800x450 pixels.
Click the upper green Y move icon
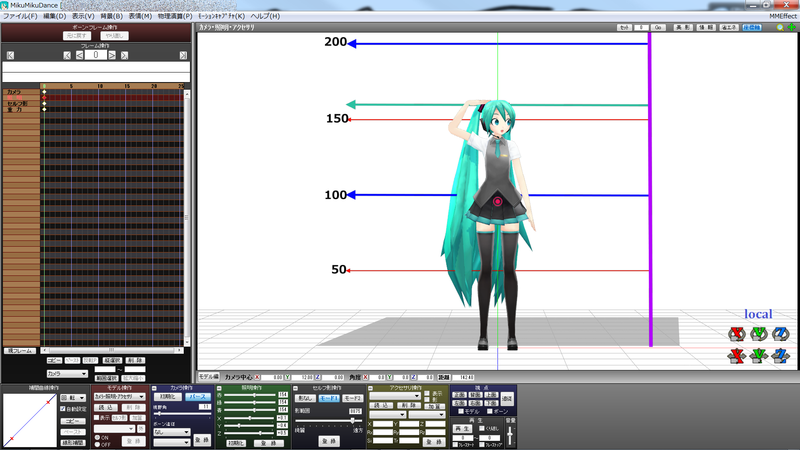pos(759,334)
